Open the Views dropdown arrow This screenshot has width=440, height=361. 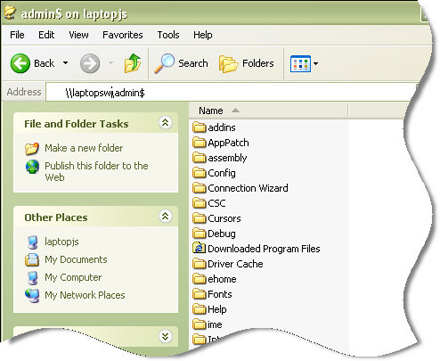click(x=315, y=63)
